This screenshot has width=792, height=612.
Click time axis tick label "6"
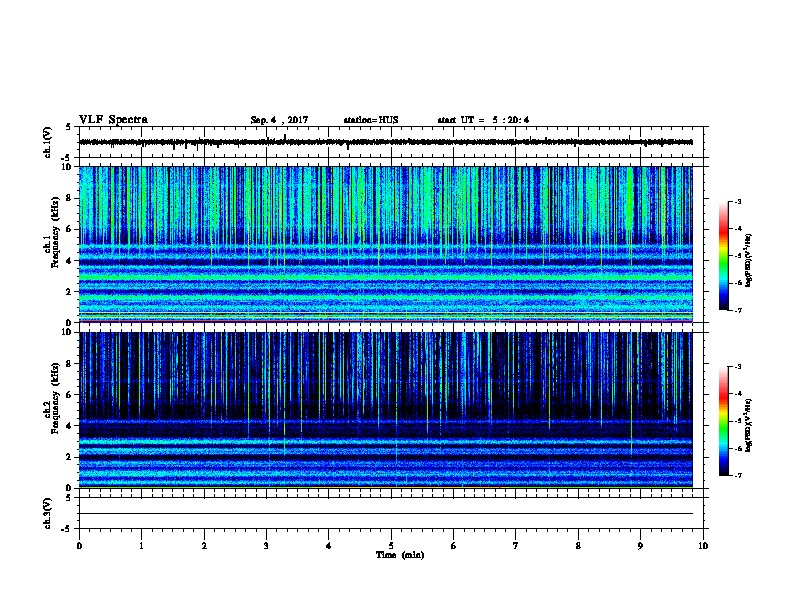point(454,546)
